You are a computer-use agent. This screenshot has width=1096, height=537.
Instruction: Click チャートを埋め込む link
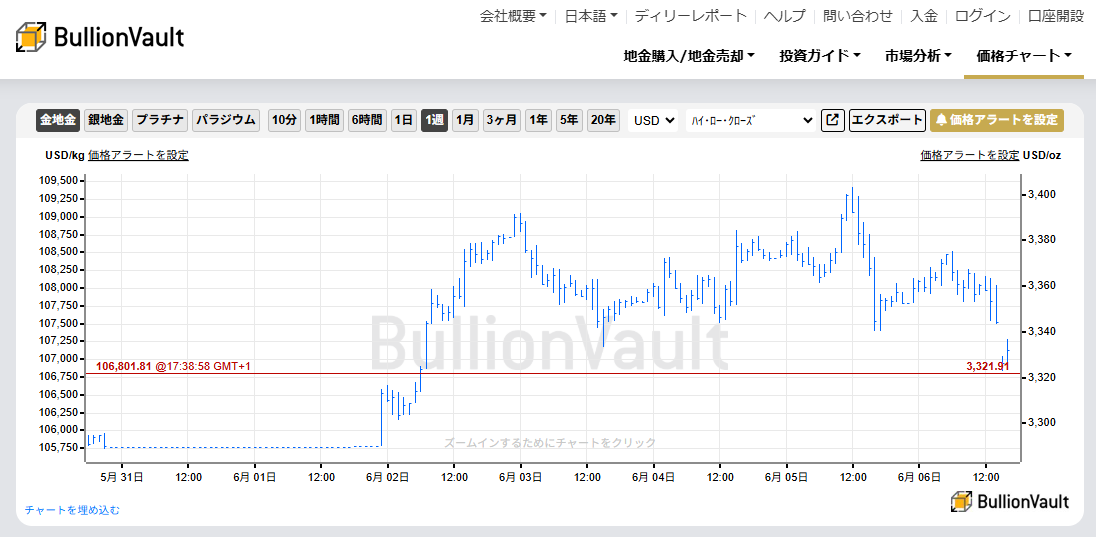tap(73, 510)
